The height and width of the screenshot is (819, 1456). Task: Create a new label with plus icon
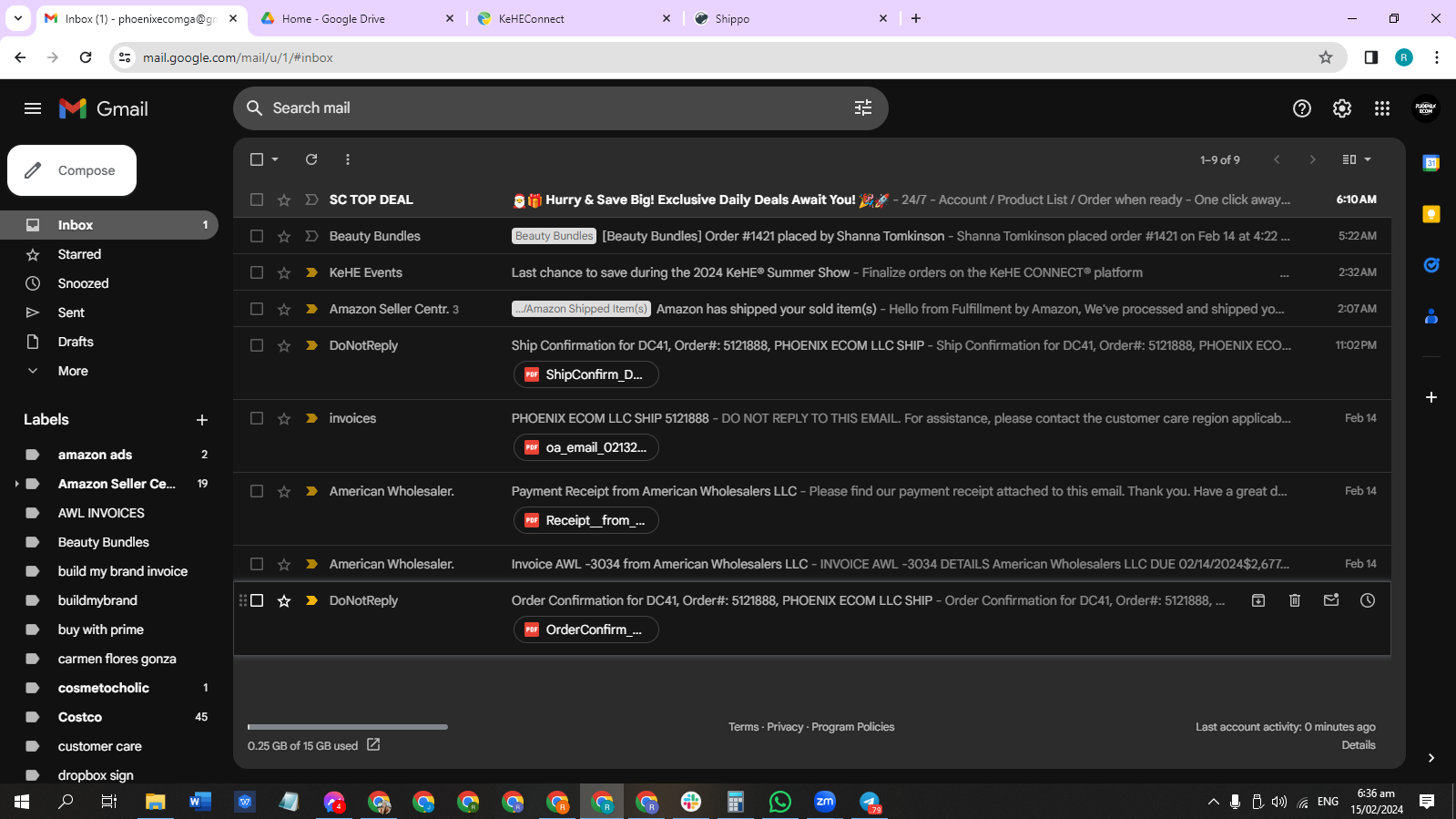click(x=202, y=420)
